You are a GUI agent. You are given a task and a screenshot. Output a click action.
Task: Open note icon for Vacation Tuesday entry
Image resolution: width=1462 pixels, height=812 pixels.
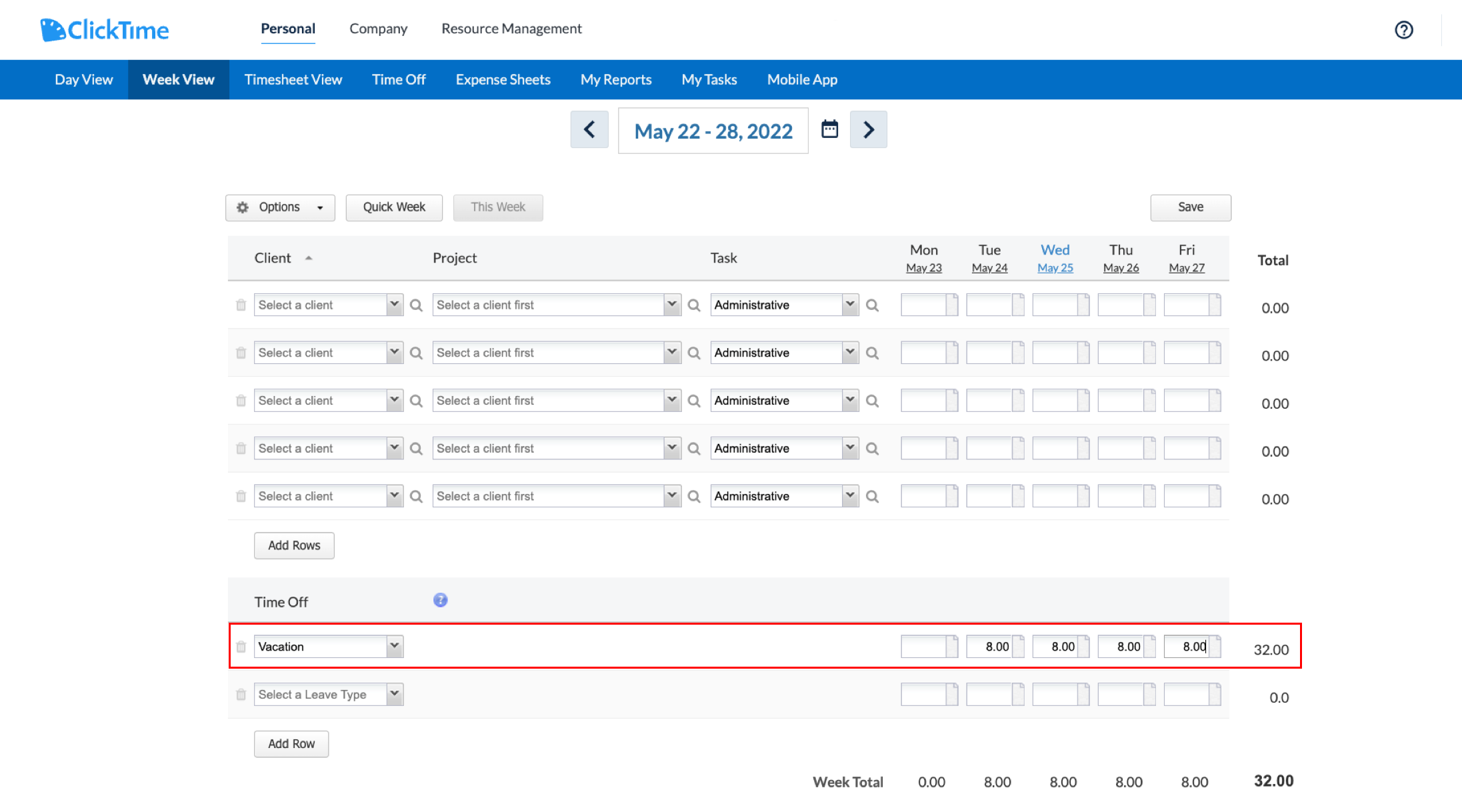point(1018,647)
